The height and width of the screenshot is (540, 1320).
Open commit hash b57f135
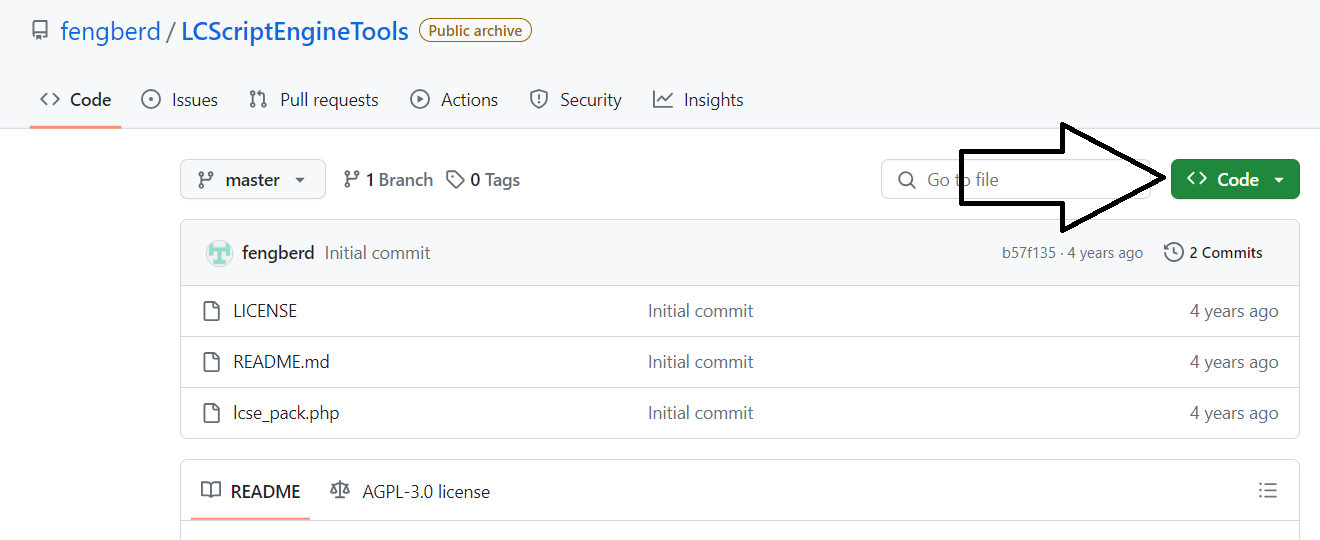pos(1028,253)
